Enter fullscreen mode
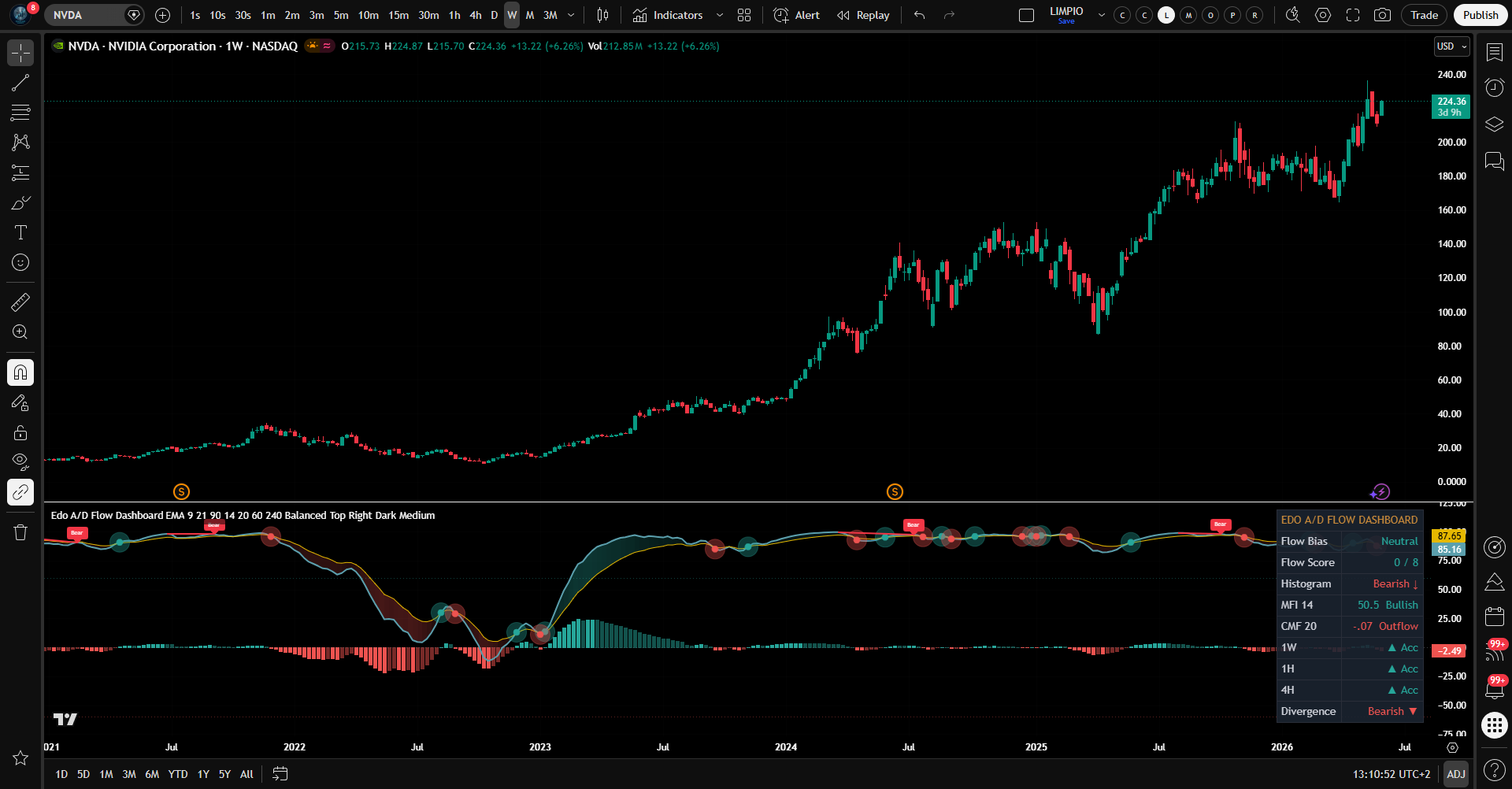Image resolution: width=1512 pixels, height=789 pixels. (1353, 15)
